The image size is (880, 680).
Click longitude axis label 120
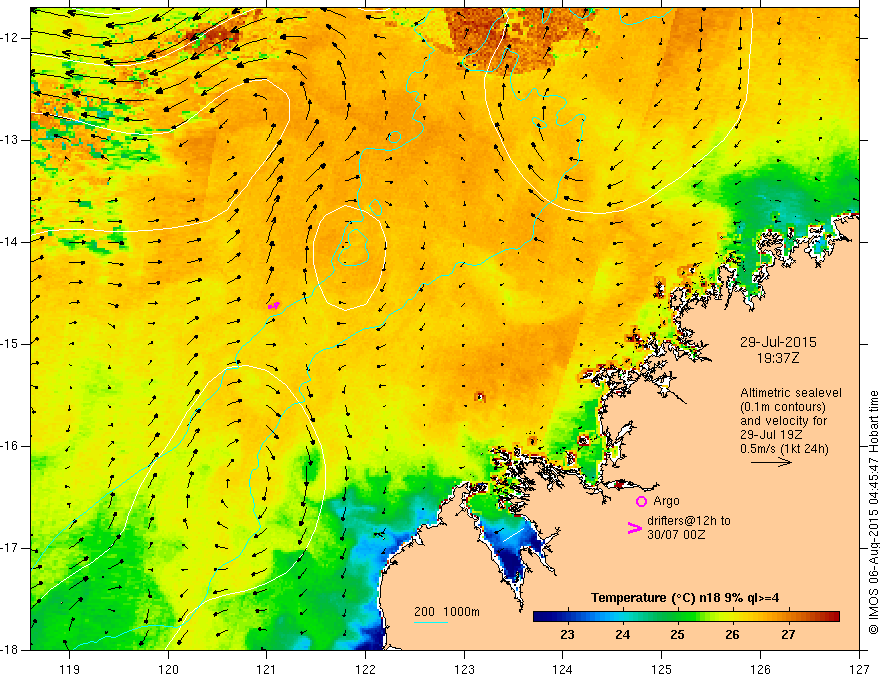tap(168, 669)
